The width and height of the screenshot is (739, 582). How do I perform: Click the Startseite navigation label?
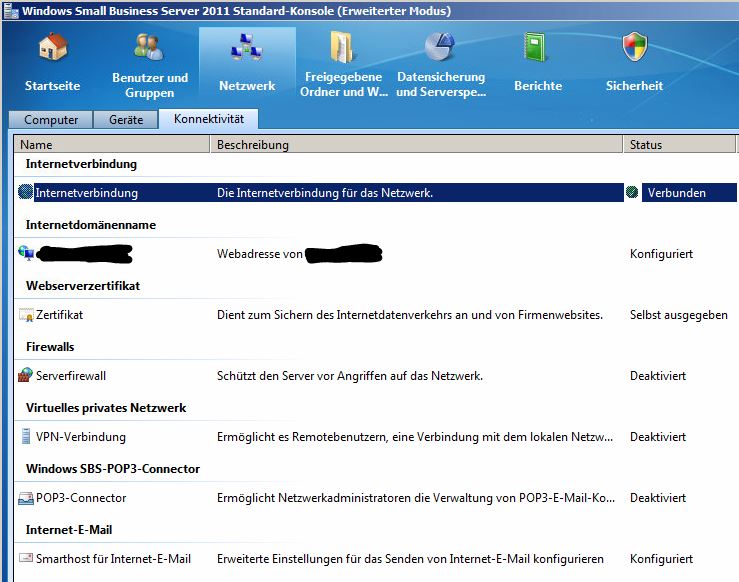pos(52,86)
